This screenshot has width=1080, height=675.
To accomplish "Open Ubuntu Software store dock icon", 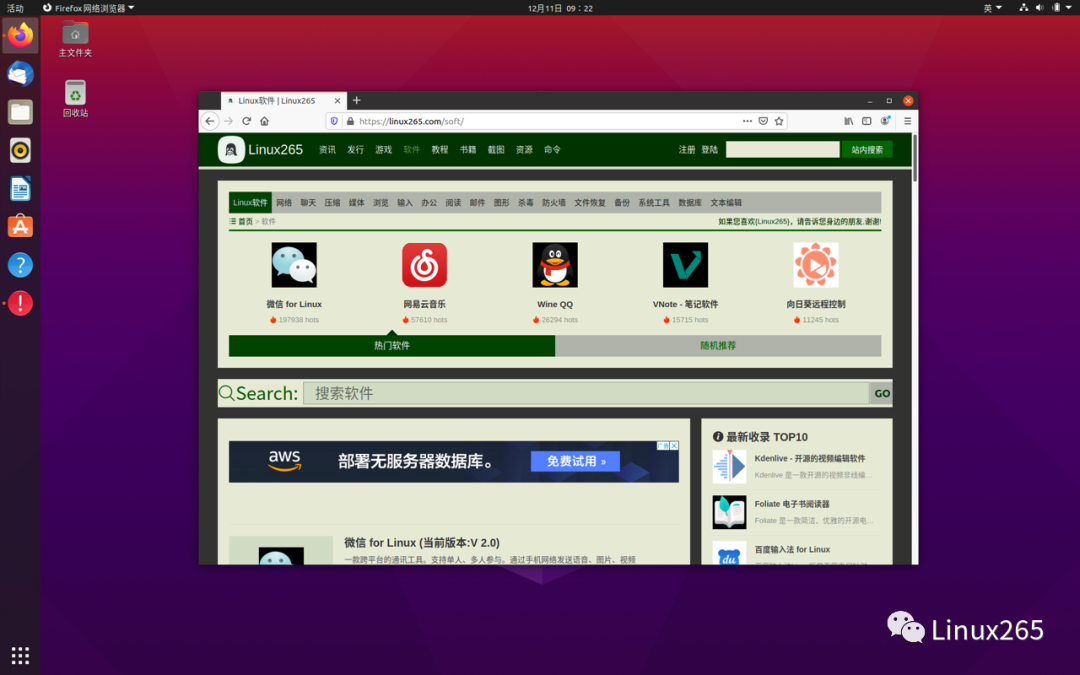I will [x=20, y=227].
